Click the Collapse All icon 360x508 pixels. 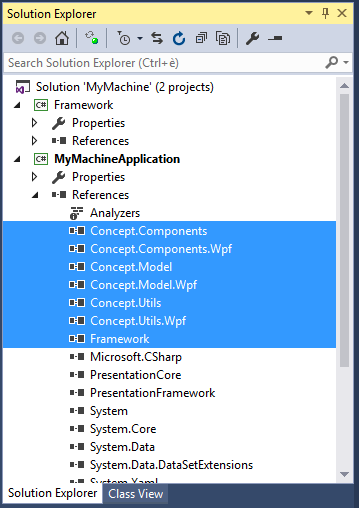tap(201, 38)
